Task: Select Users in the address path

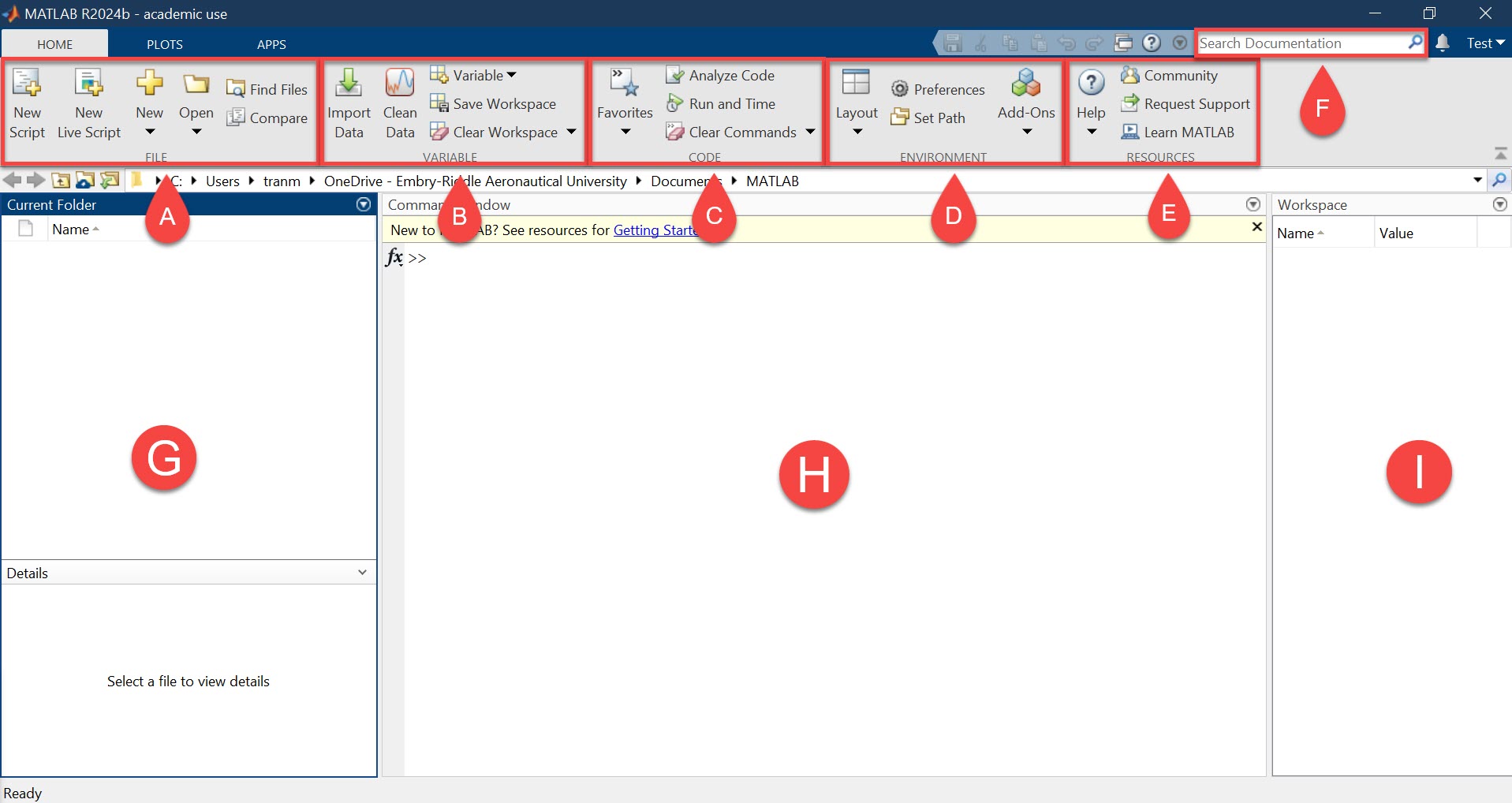Action: [222, 181]
